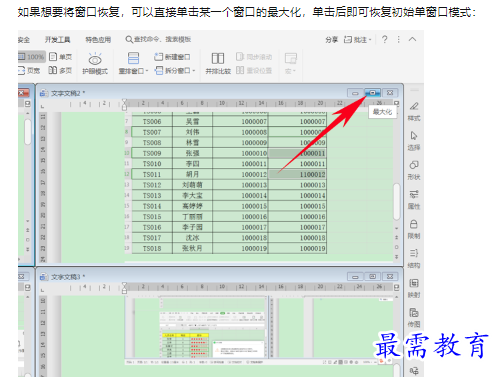
Task: Click cell TS018 in the table
Action: 152,248
